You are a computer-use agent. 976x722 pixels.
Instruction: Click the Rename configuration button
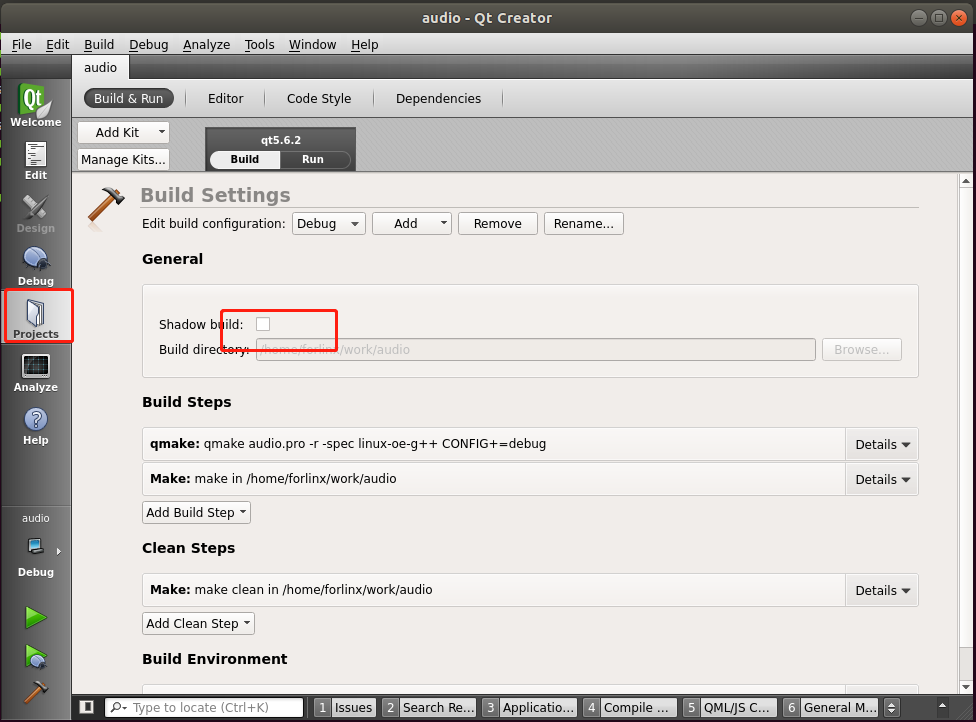point(584,224)
